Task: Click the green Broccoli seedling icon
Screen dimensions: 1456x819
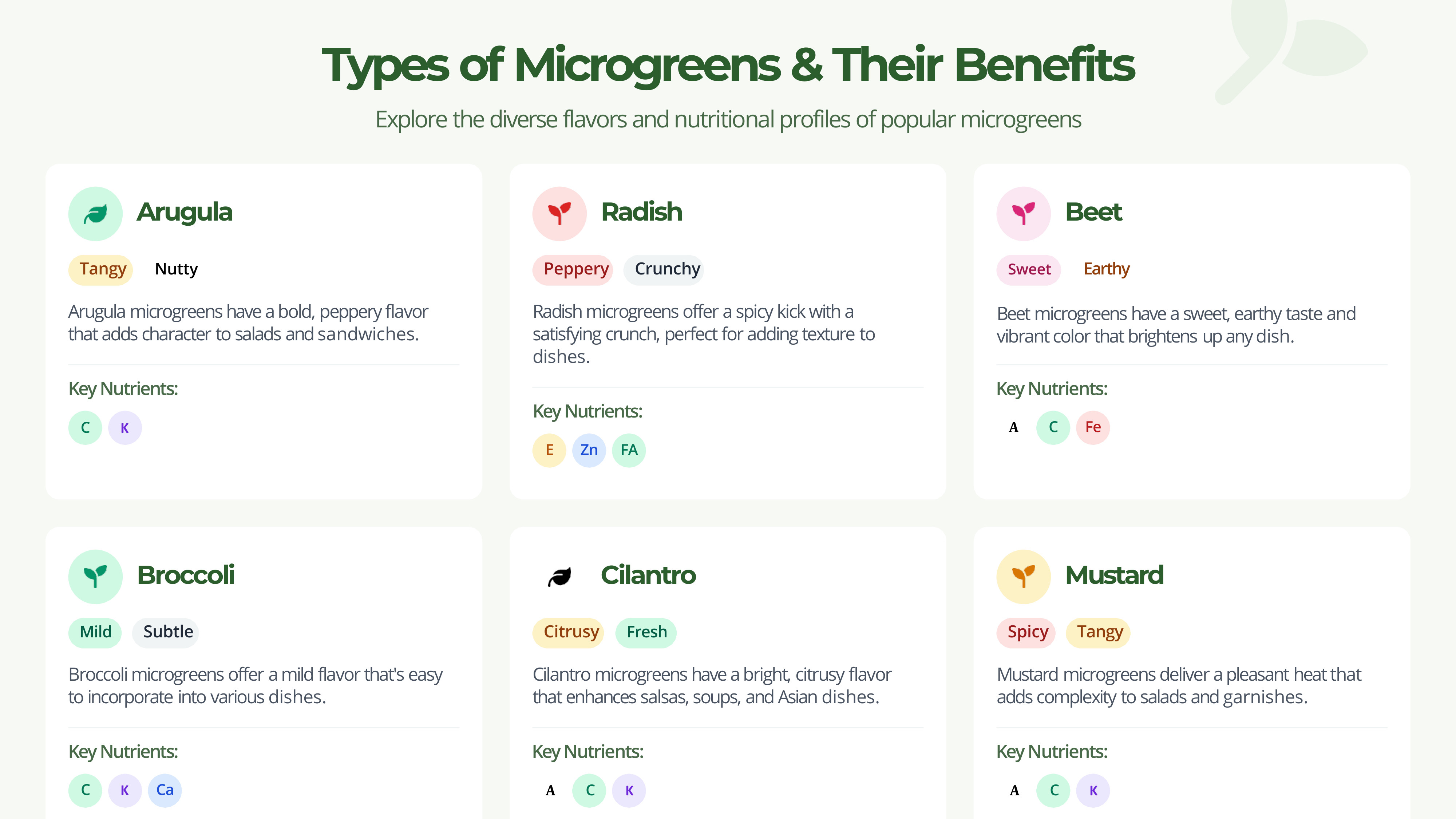Action: click(95, 577)
